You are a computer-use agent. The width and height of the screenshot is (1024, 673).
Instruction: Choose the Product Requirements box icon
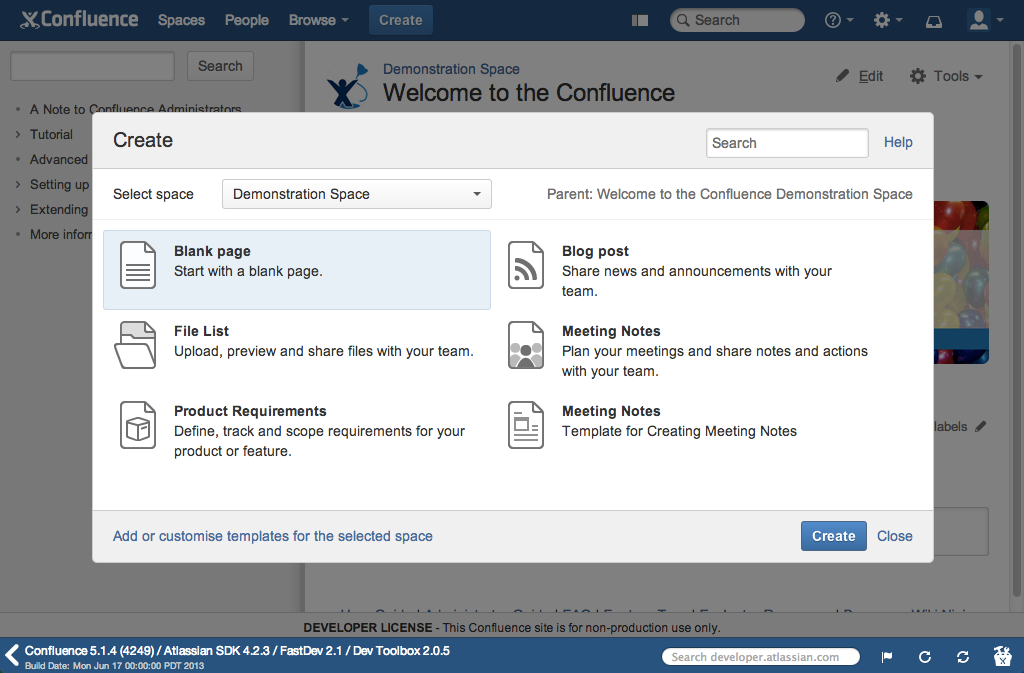click(x=138, y=425)
